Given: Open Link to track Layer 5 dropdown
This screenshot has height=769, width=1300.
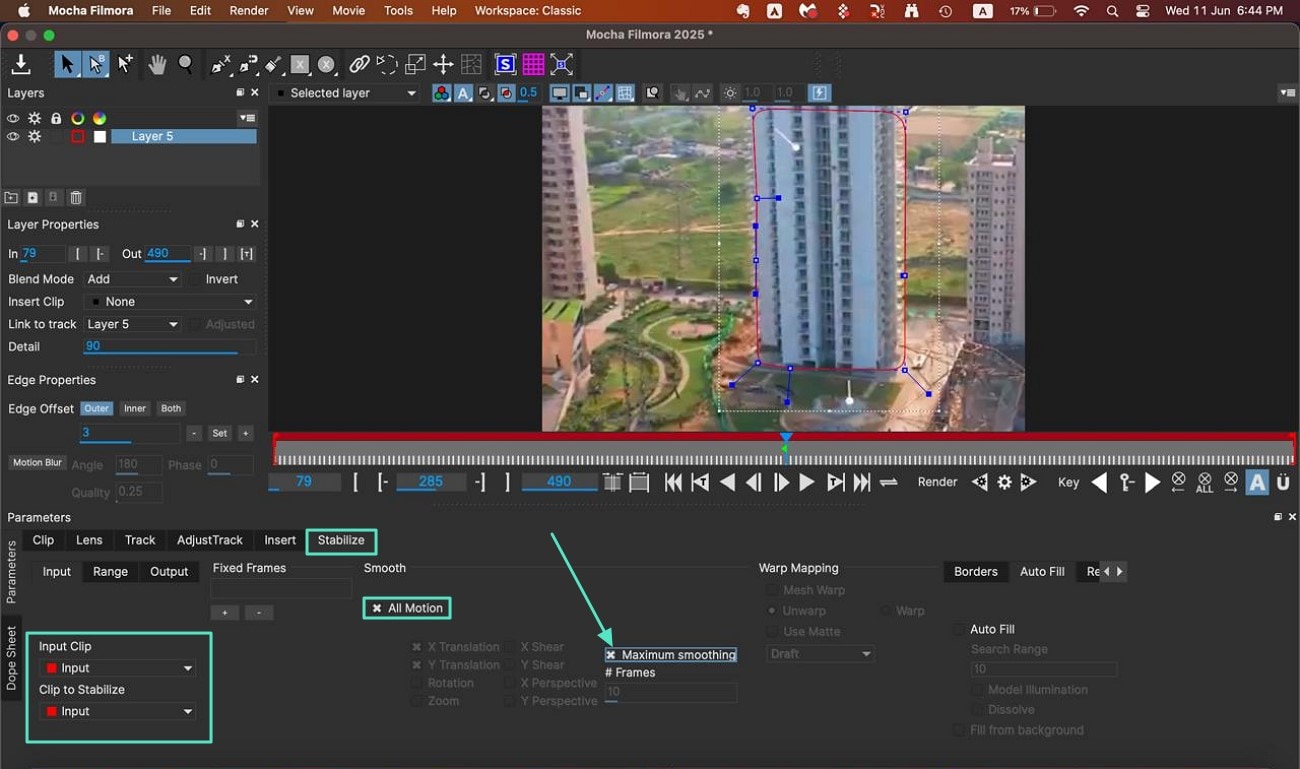Looking at the screenshot, I should click(x=132, y=324).
